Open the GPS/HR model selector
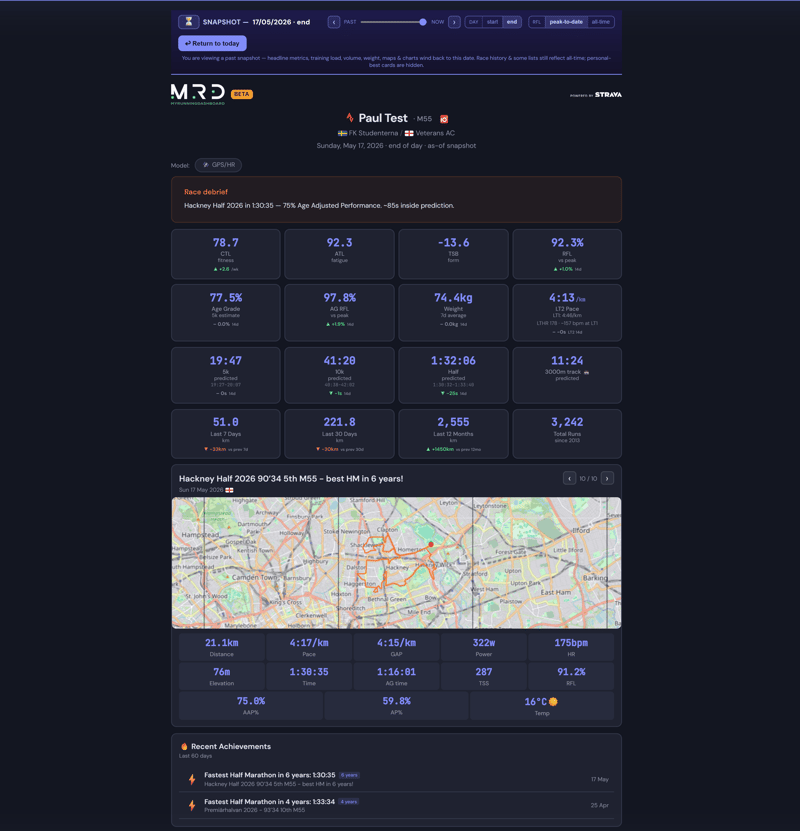This screenshot has height=831, width=800. tap(218, 165)
